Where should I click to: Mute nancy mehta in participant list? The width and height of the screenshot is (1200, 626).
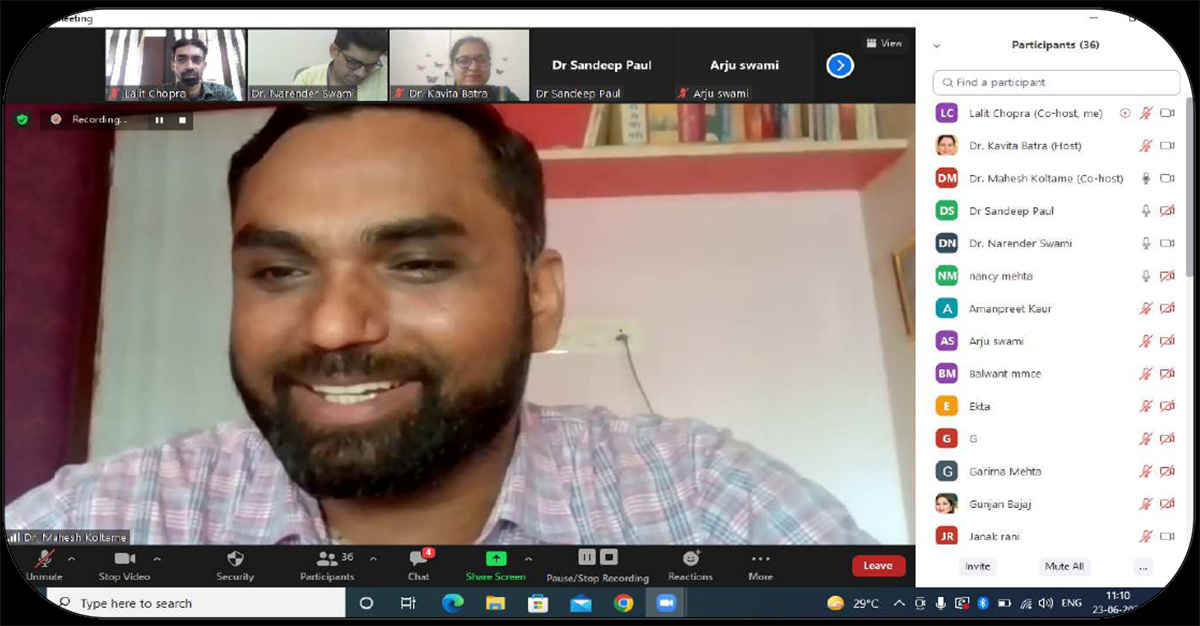tap(1146, 276)
